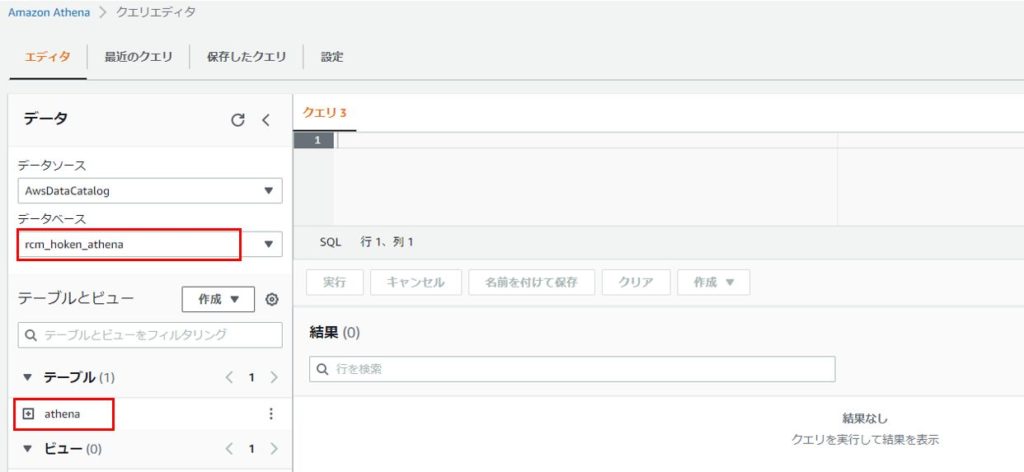This screenshot has width=1024, height=472.
Task: Select the クエリ 3 query tab
Action: 325,112
